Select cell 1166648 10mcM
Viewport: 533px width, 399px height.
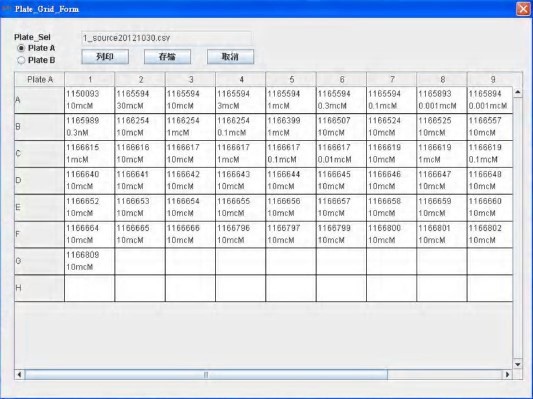(x=490, y=180)
